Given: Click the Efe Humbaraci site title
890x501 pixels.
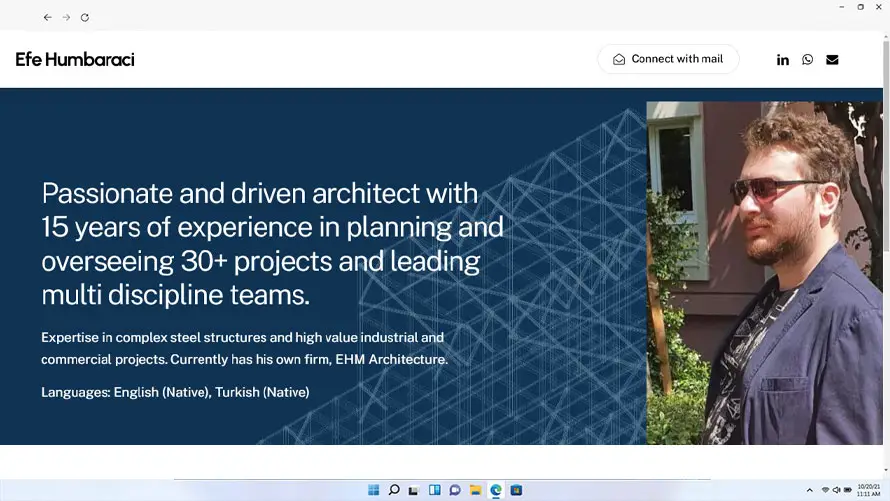Looking at the screenshot, I should [x=75, y=60].
